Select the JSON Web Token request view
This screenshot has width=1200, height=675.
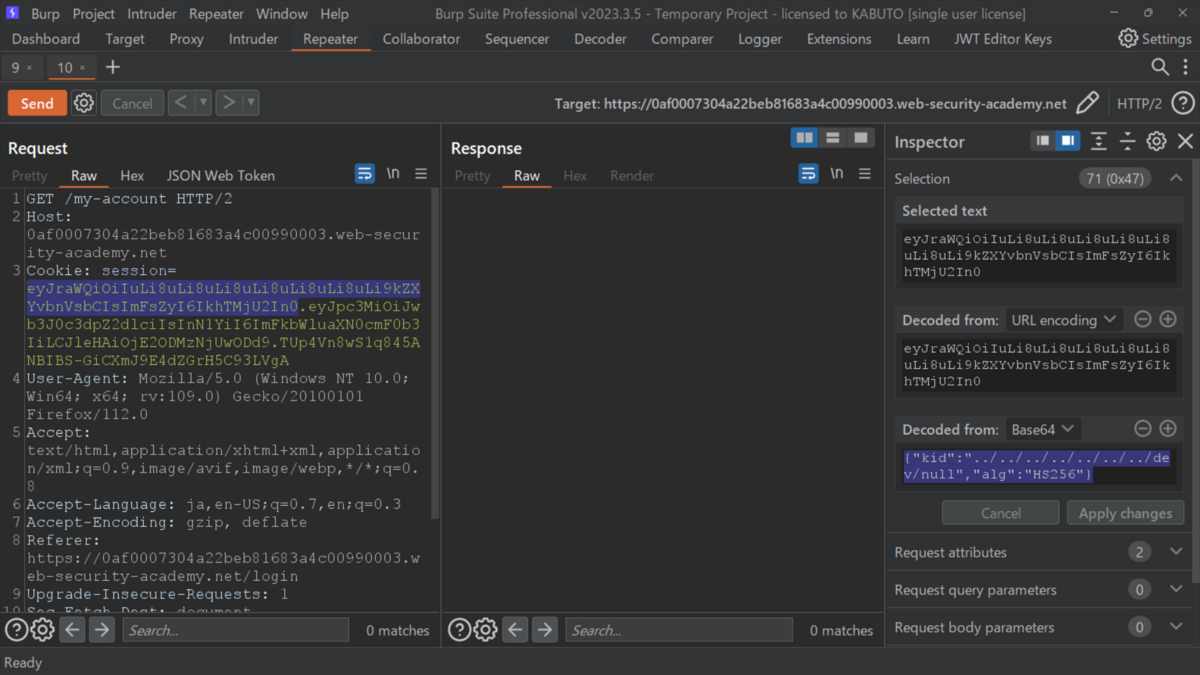[220, 175]
